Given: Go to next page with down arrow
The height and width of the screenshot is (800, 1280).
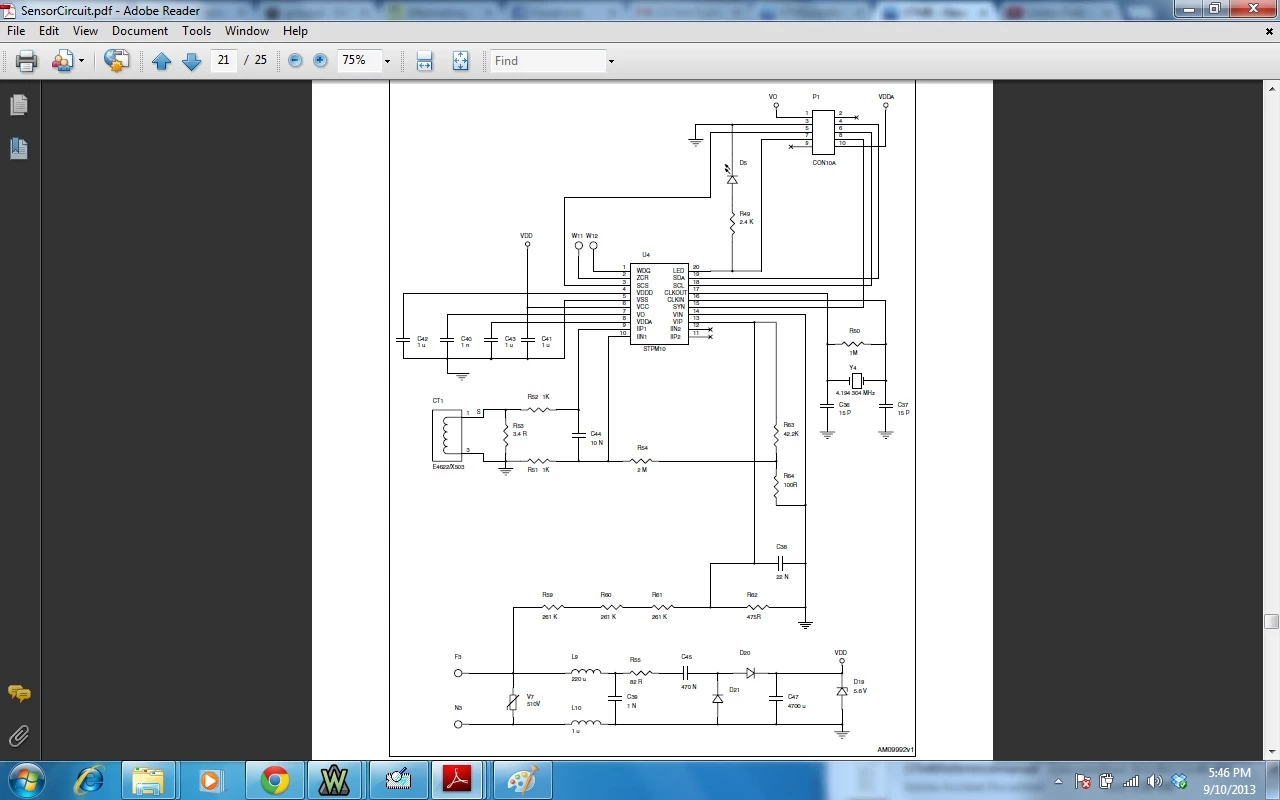Looking at the screenshot, I should (x=191, y=61).
